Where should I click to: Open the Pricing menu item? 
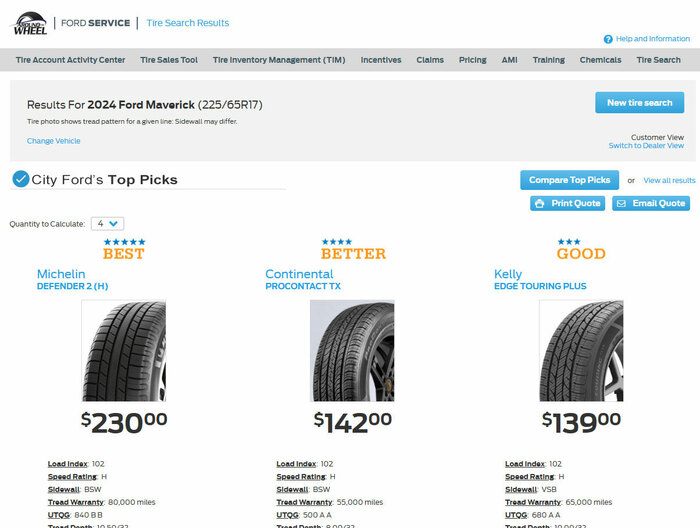473,60
